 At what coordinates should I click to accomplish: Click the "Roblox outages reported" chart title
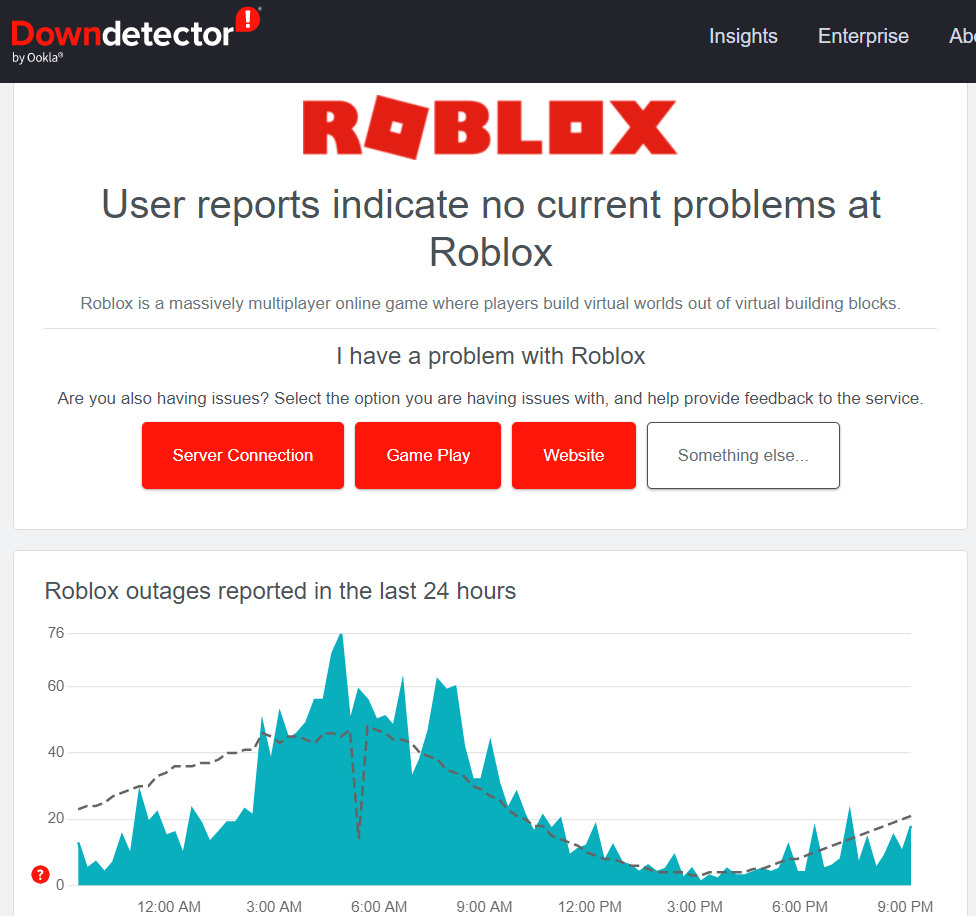(280, 591)
